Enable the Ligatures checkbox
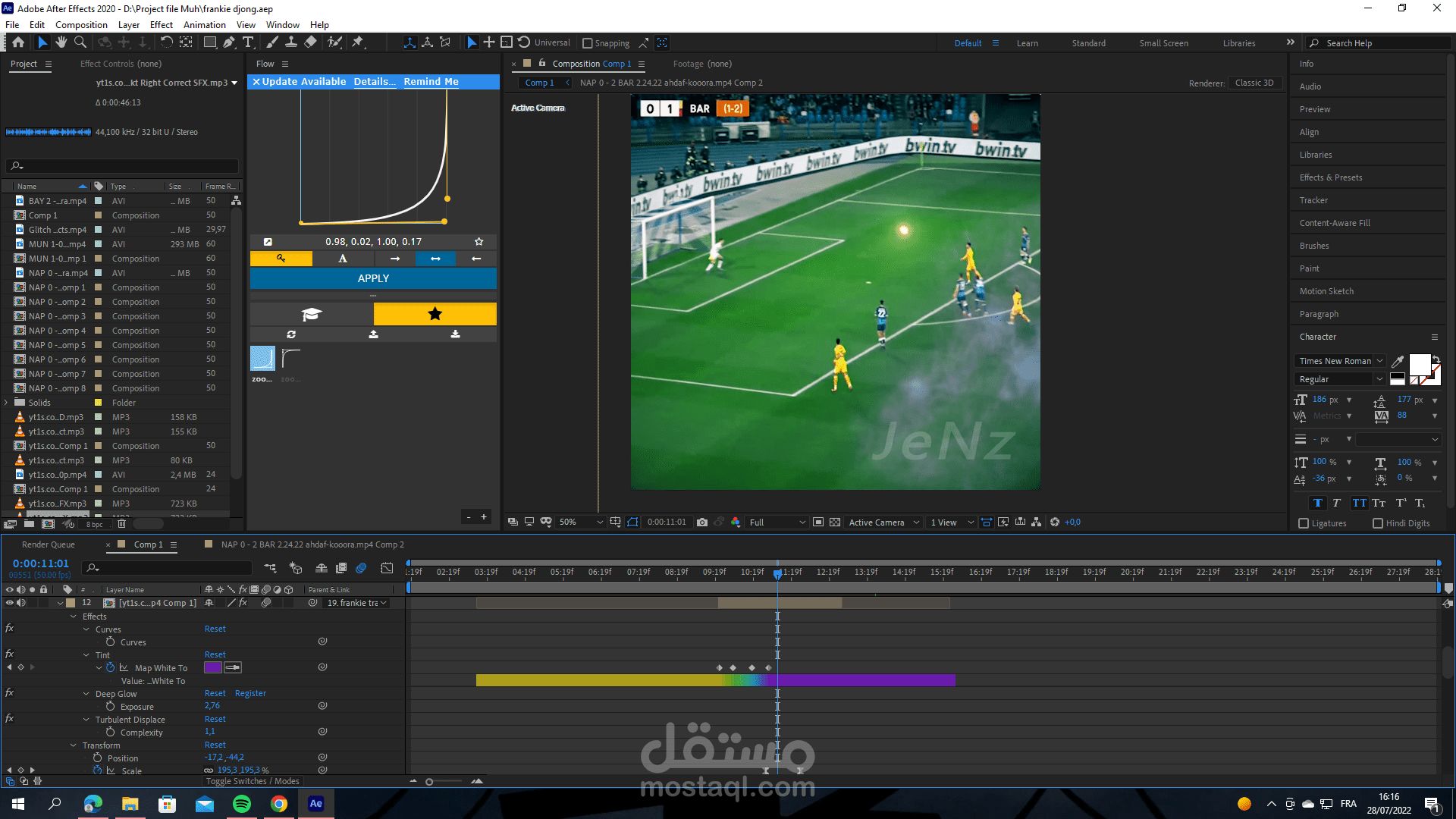Screen dimensions: 1456x819 pyautogui.click(x=1304, y=523)
